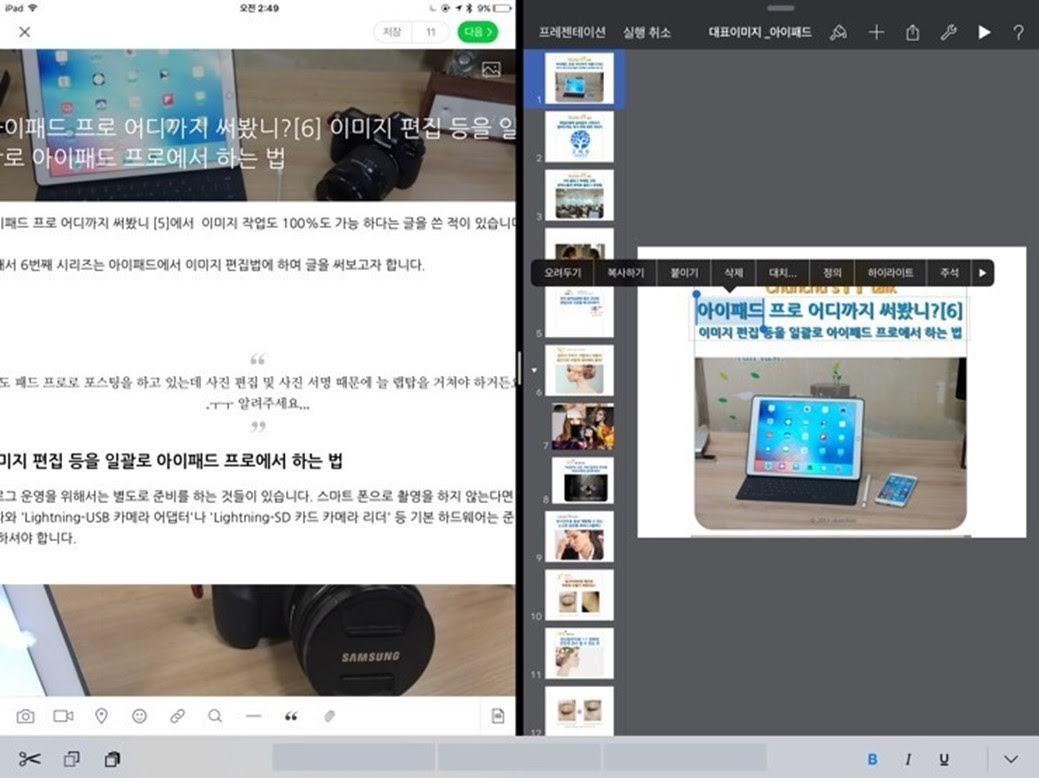Open the Keynote share menu
This screenshot has height=778, width=1039.
click(x=912, y=32)
